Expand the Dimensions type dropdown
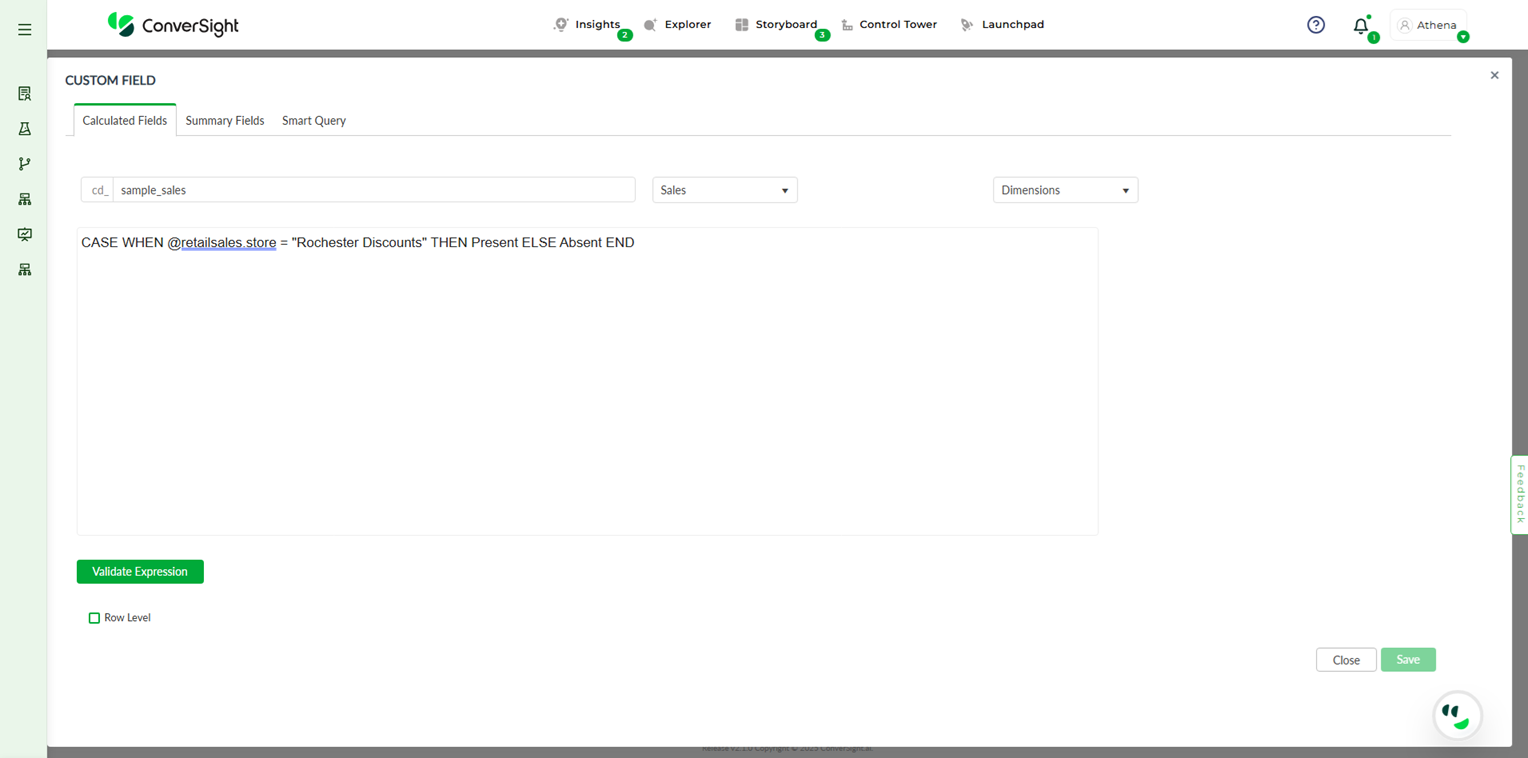 tap(1065, 190)
